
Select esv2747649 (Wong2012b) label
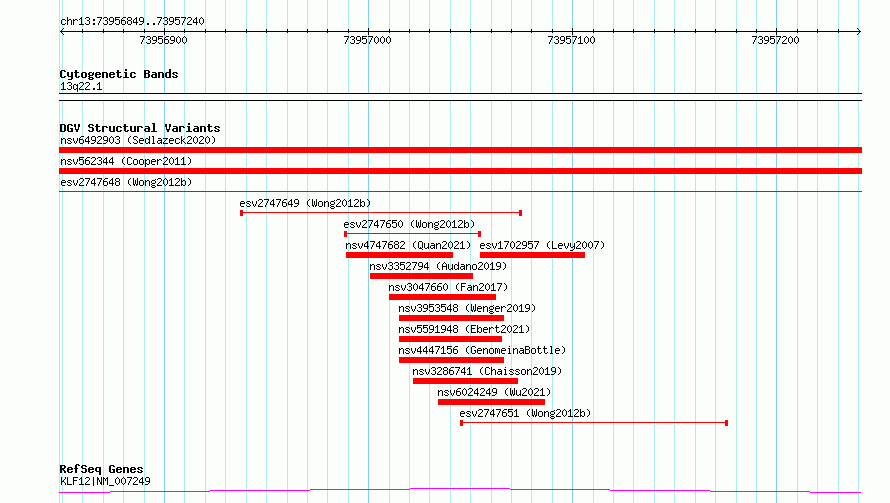(305, 203)
